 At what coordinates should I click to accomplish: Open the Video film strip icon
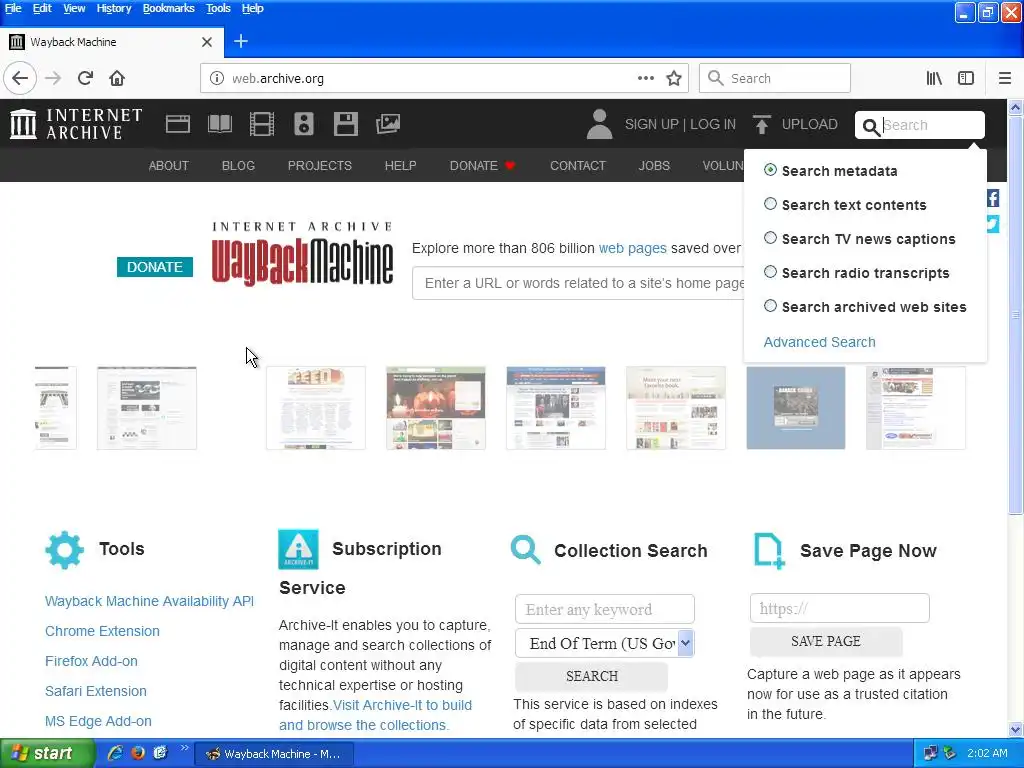click(x=262, y=124)
